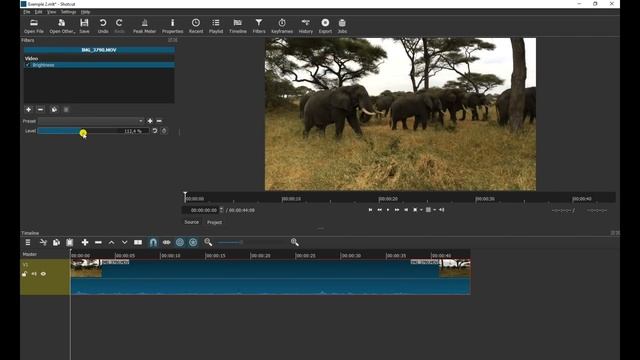Zoom in the timeline
This screenshot has height=360, width=640.
tap(295, 242)
